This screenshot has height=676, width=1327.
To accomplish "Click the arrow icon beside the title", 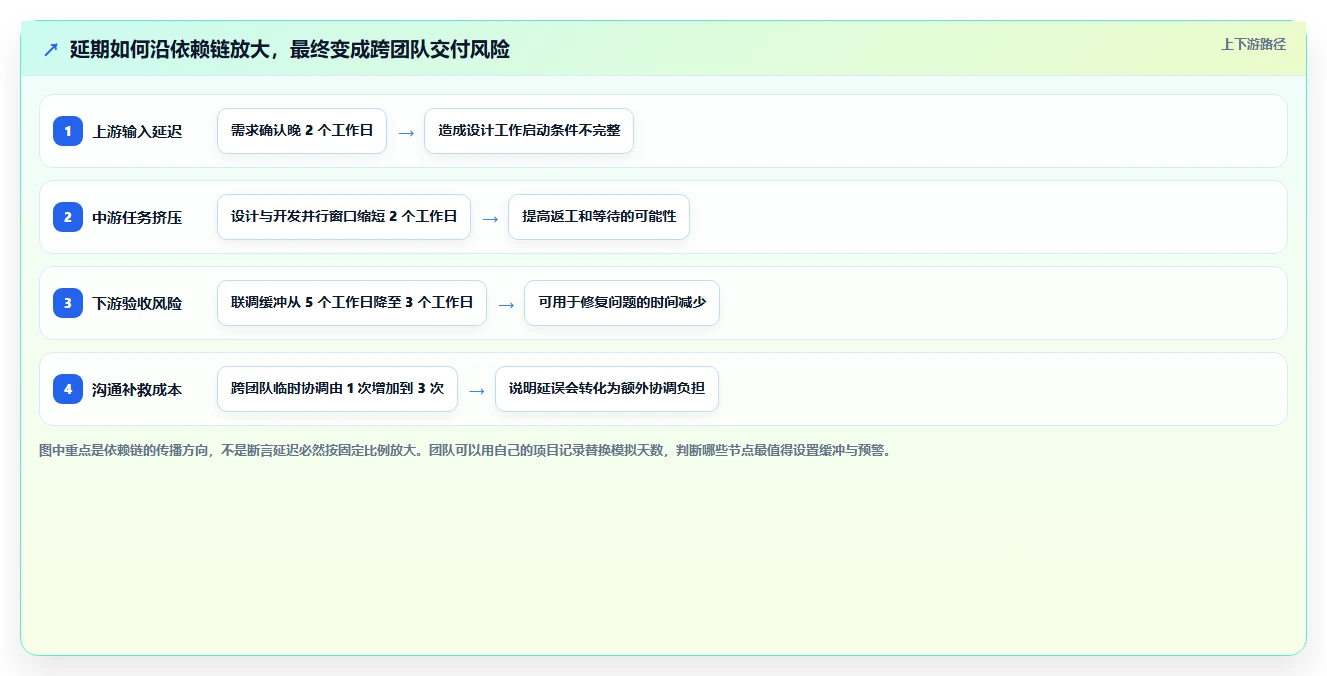I will 51,50.
